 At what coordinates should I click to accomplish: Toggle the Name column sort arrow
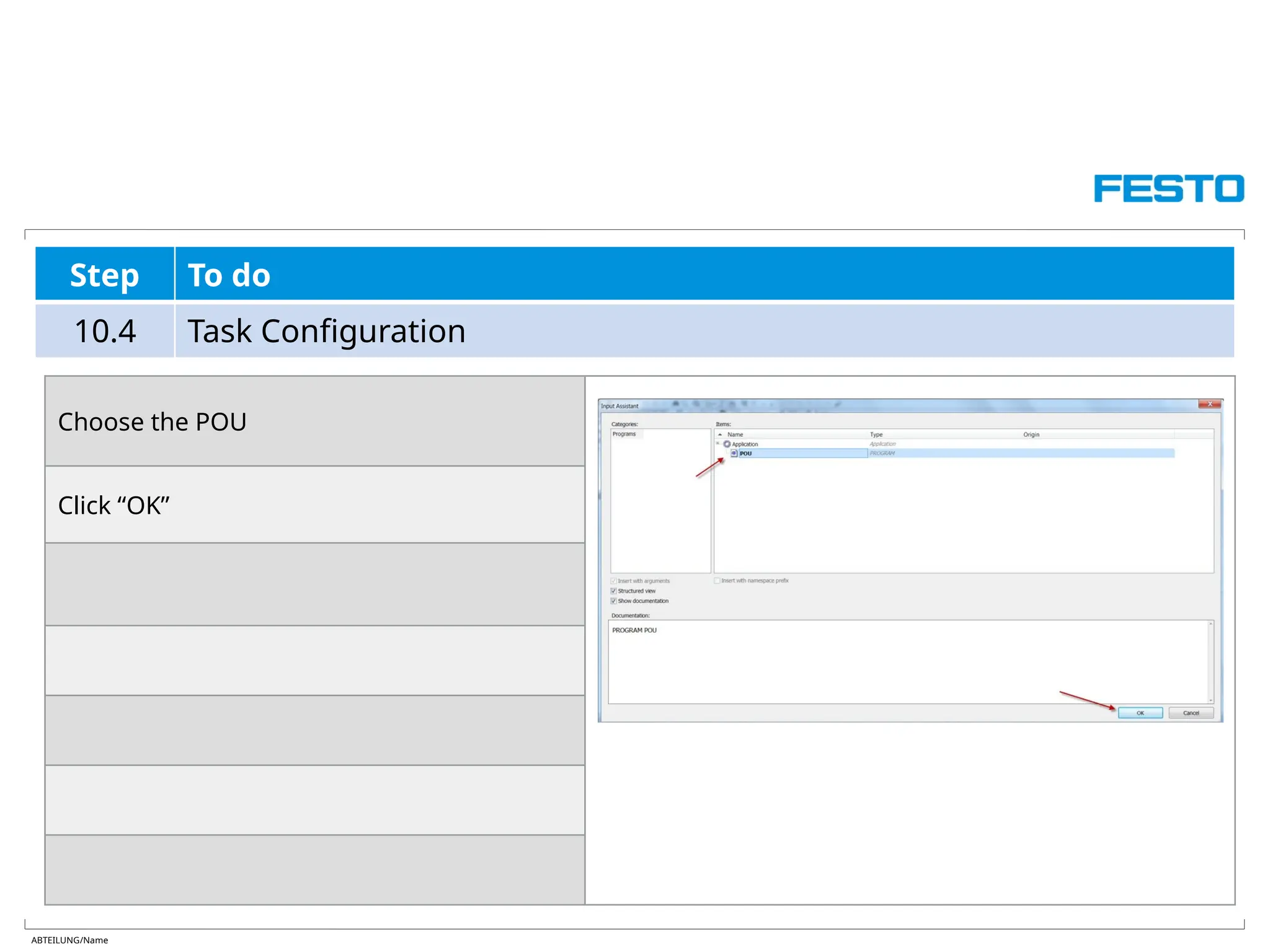pos(720,434)
